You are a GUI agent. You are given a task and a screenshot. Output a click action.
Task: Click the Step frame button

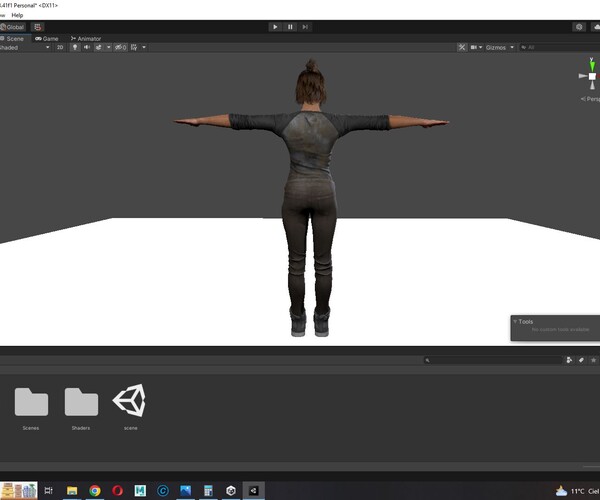pos(305,27)
